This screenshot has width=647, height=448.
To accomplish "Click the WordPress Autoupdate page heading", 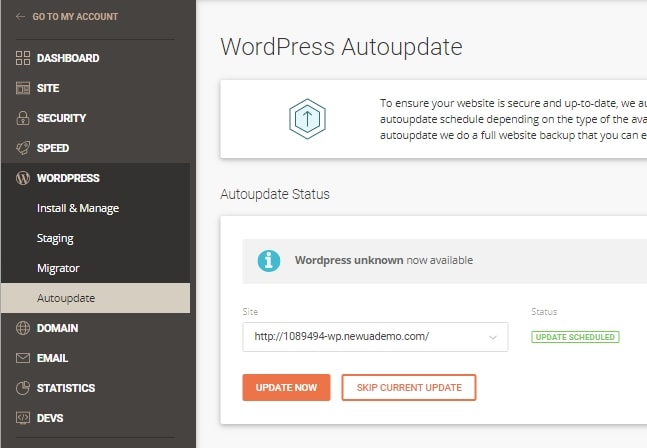I will click(x=341, y=47).
